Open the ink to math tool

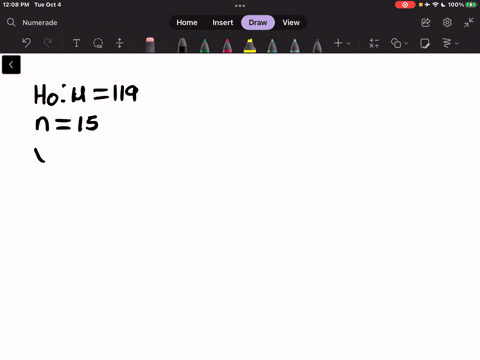pyautogui.click(x=374, y=43)
